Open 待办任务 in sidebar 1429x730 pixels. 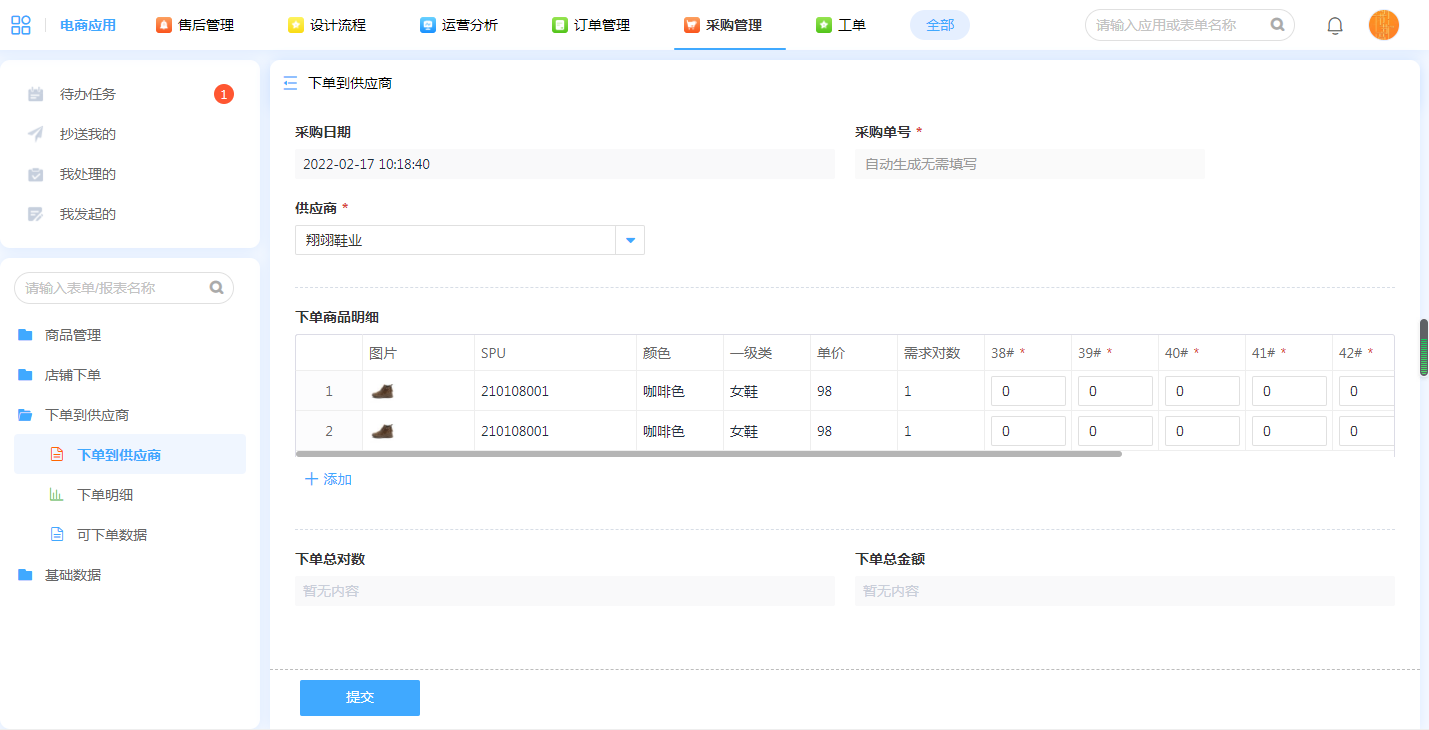coord(88,94)
